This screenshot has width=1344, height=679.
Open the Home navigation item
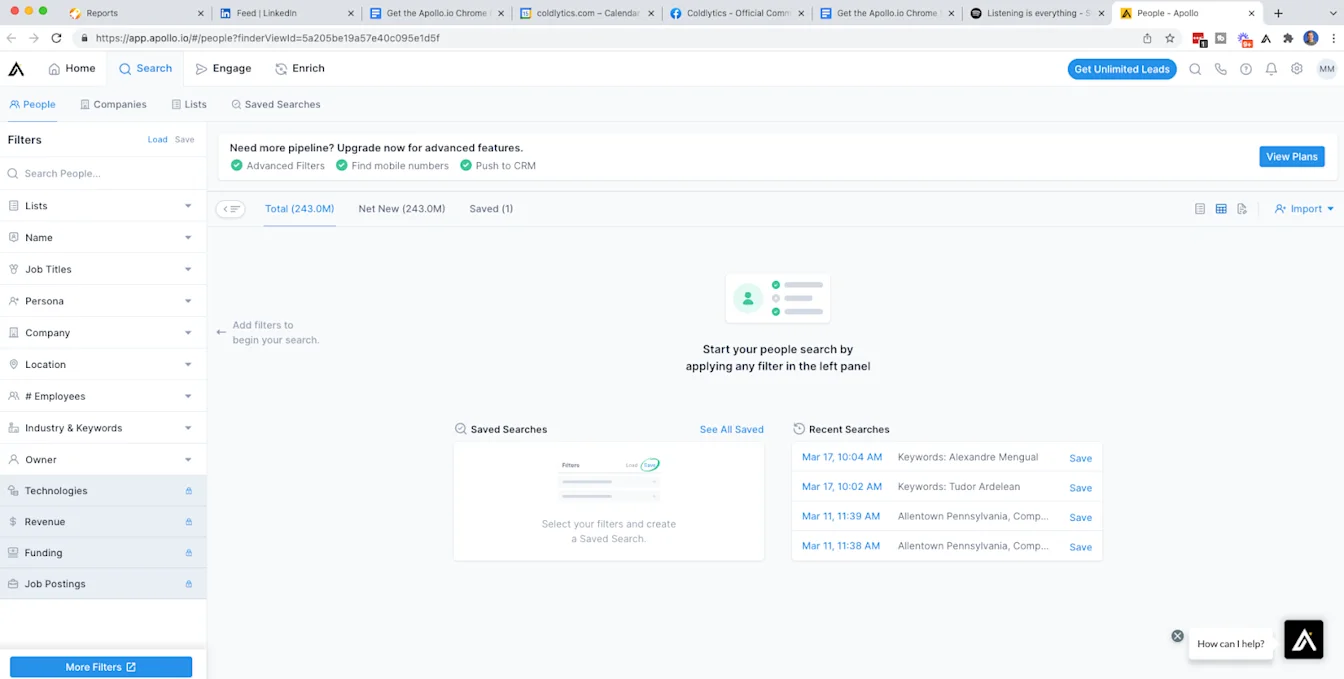coord(72,69)
